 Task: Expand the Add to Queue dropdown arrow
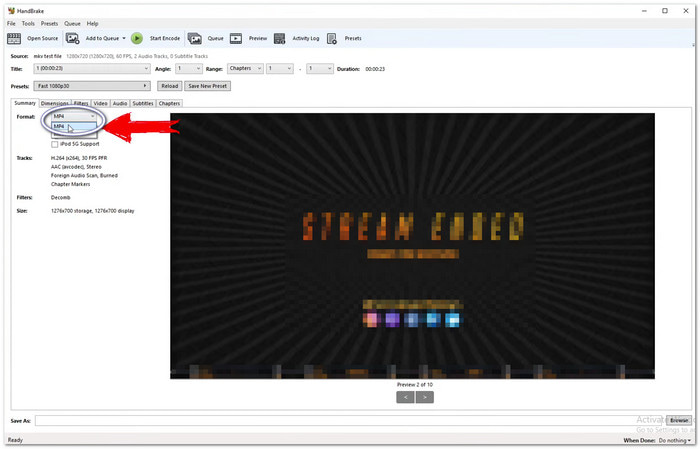pyautogui.click(x=124, y=38)
